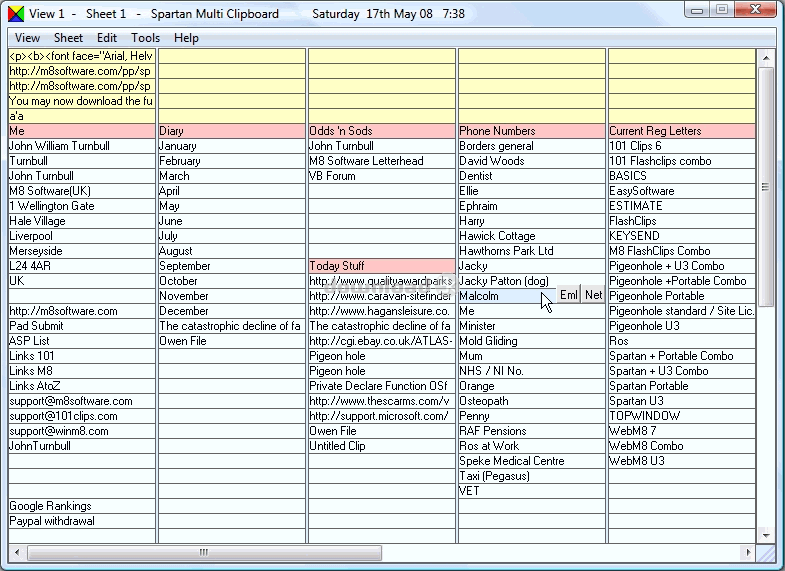The image size is (785, 571).
Task: Open the Sheet menu
Action: tap(68, 38)
